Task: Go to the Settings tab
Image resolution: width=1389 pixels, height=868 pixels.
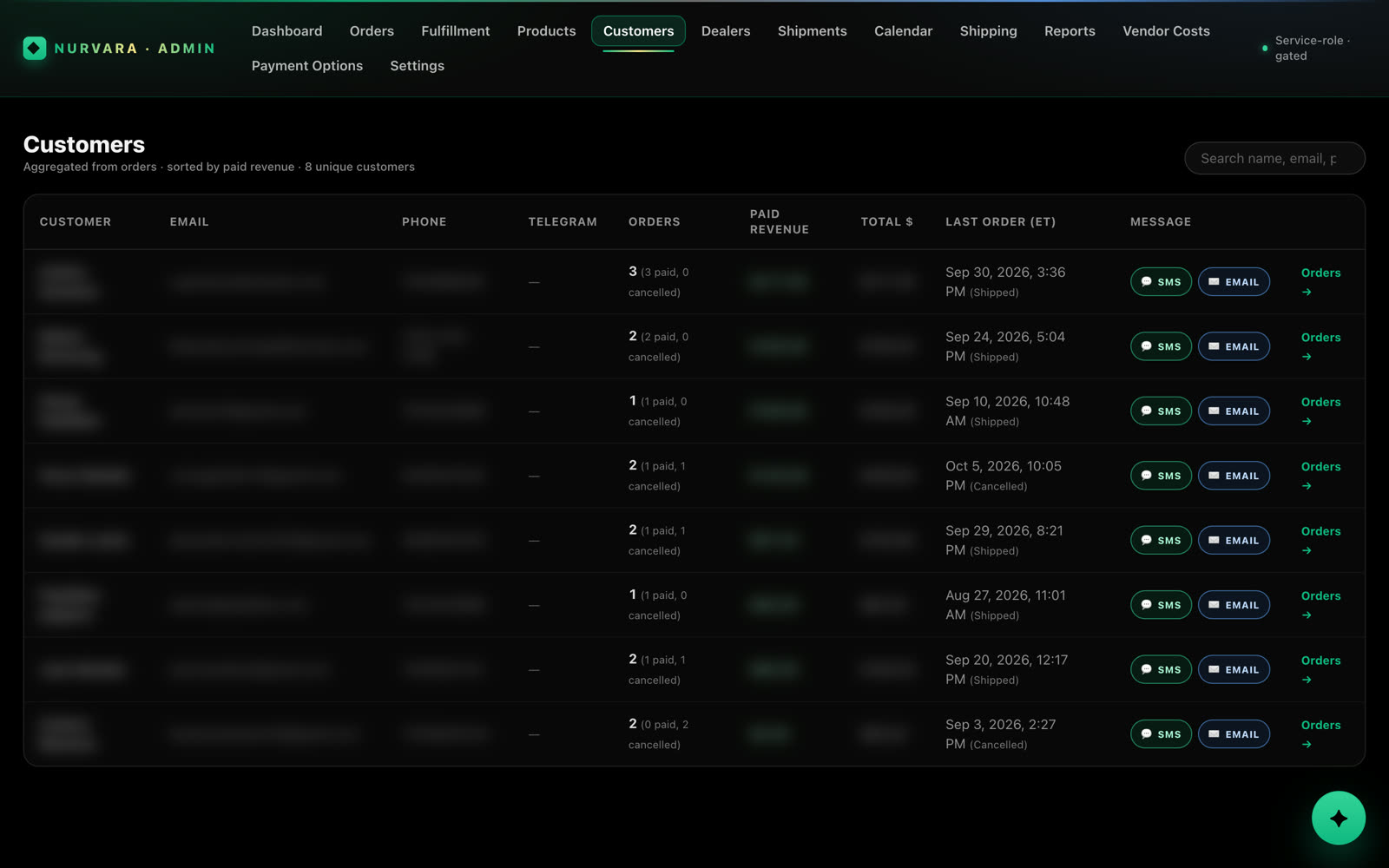Action: pos(417,66)
